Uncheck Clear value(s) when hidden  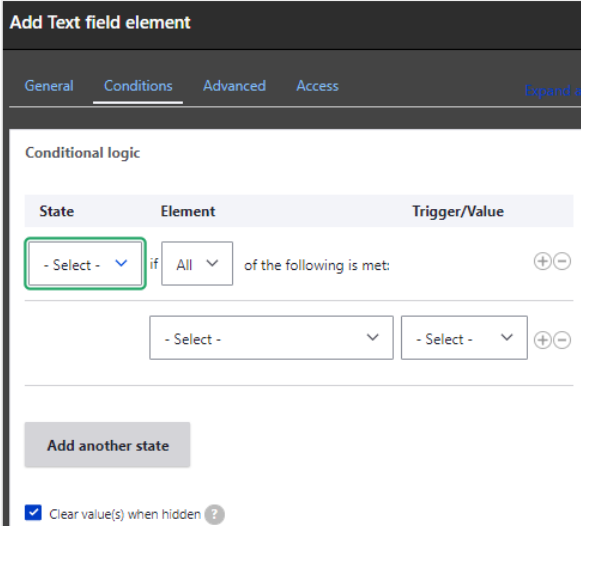coord(33,513)
